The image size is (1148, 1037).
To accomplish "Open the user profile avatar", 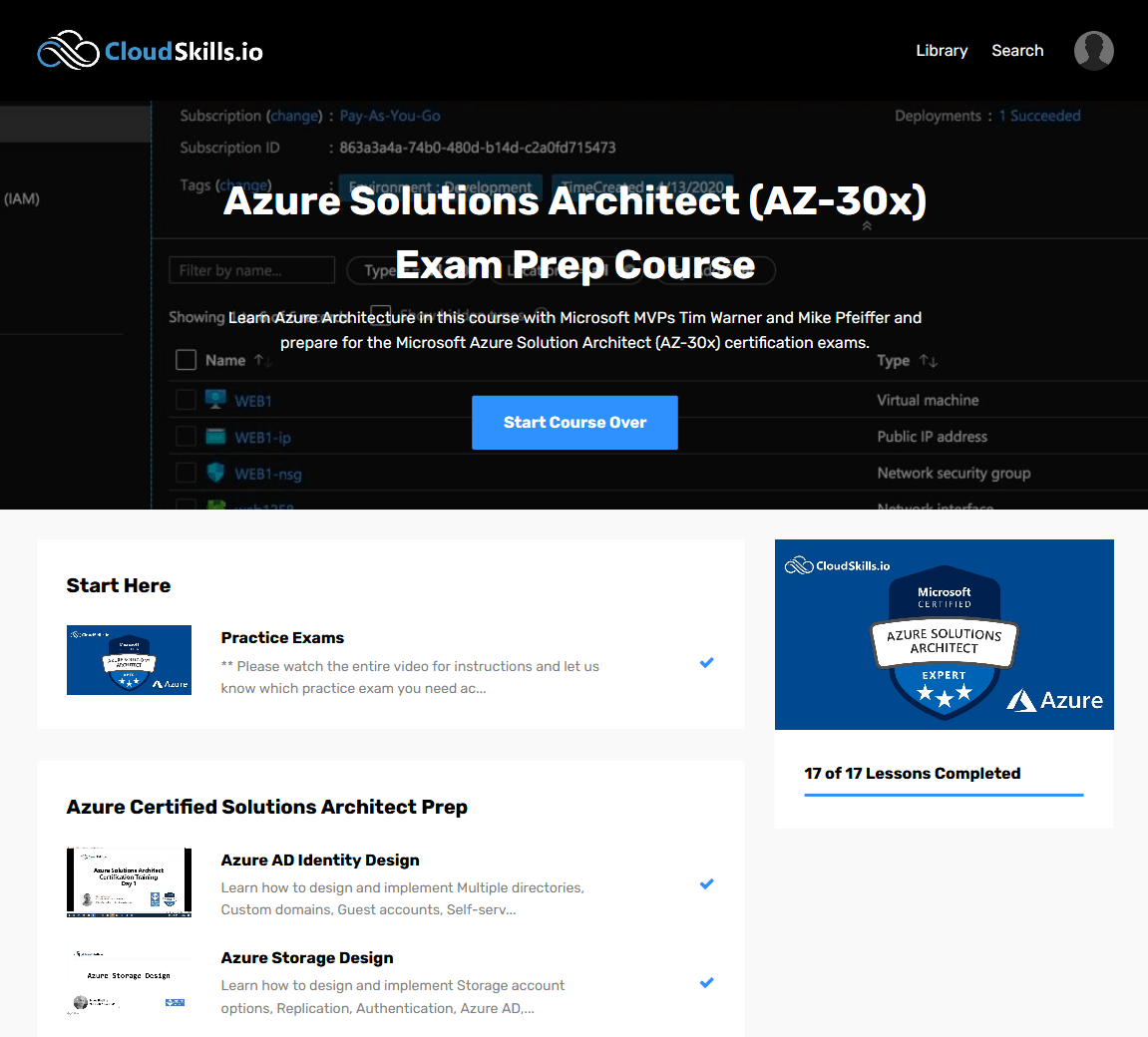I will click(1093, 51).
